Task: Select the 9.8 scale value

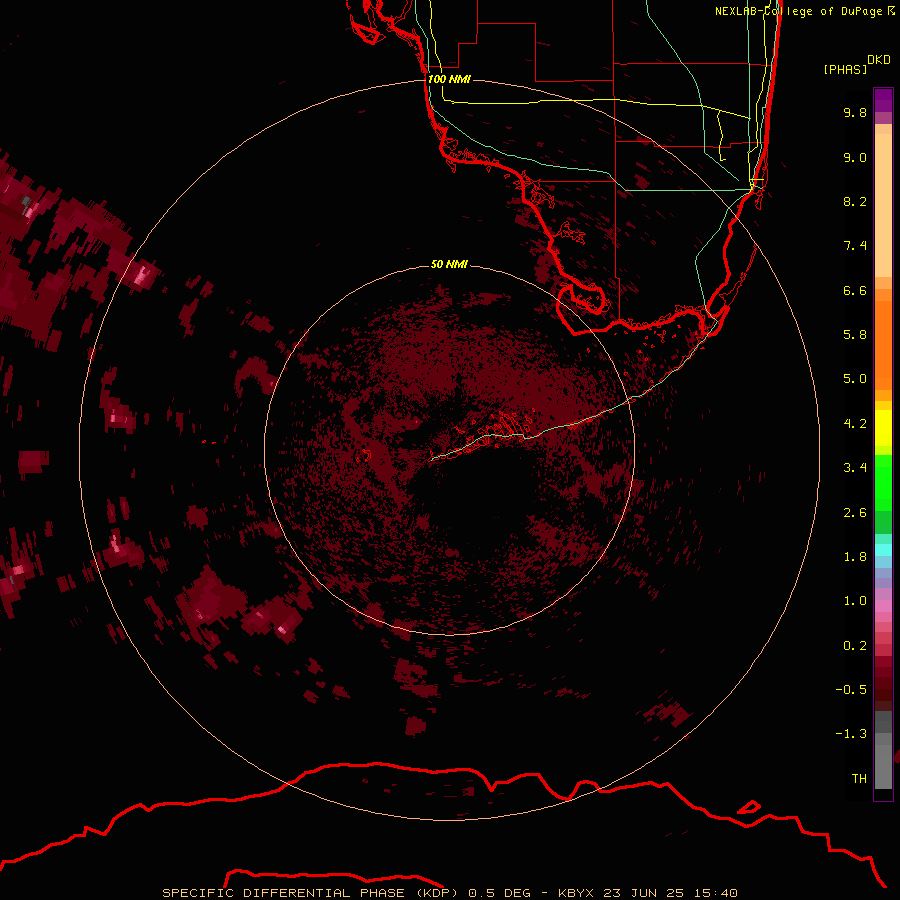Action: [855, 112]
